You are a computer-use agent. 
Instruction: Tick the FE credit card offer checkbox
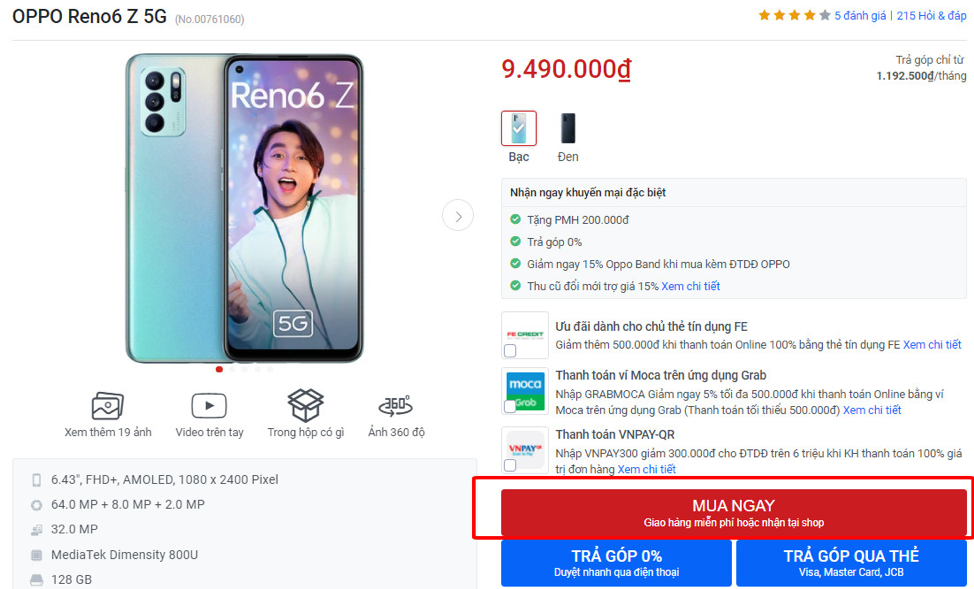511,351
